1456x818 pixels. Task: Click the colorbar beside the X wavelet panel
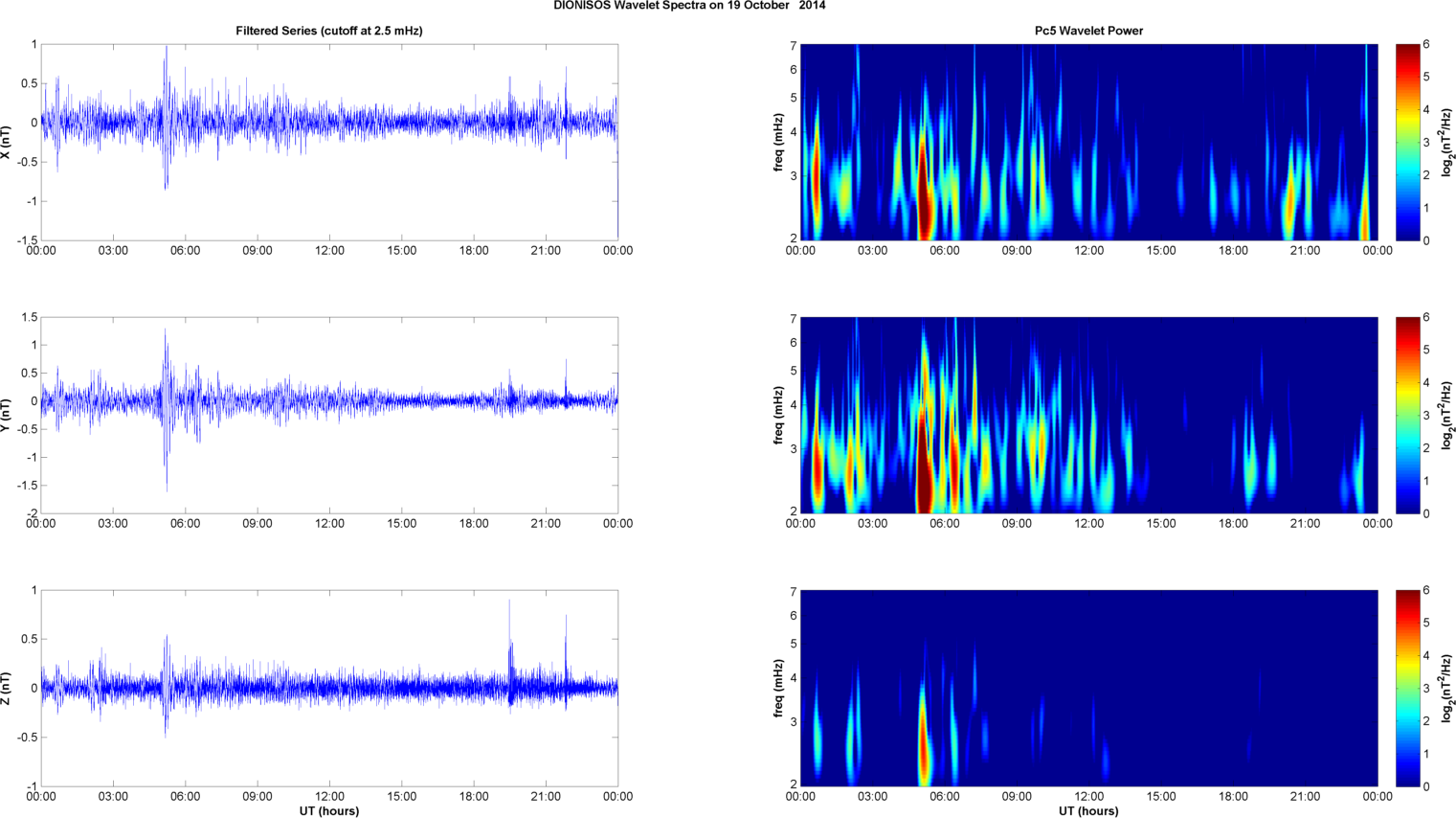click(x=1407, y=142)
